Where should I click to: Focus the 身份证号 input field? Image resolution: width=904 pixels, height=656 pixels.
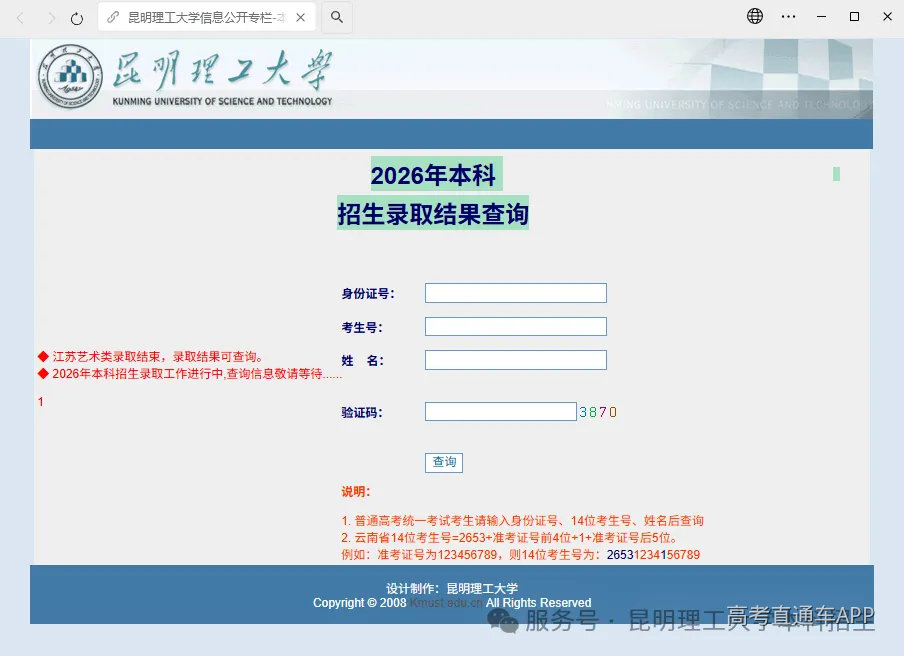tap(515, 293)
